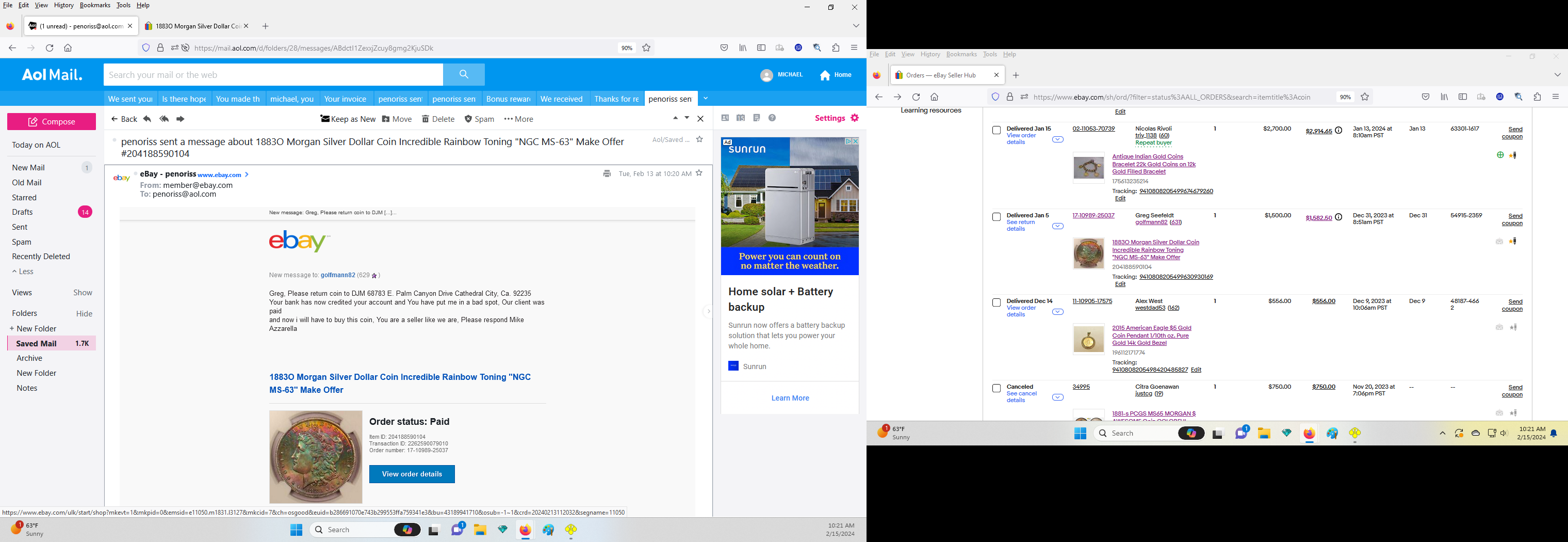Mark the message as new with Keep as New
Viewport: 1568px width, 542px height.
point(348,119)
